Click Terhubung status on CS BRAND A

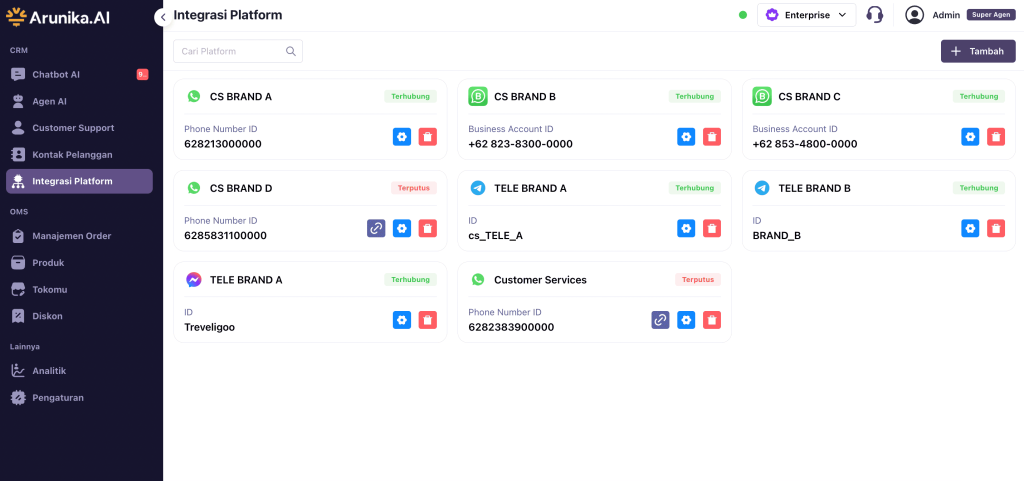coord(411,97)
